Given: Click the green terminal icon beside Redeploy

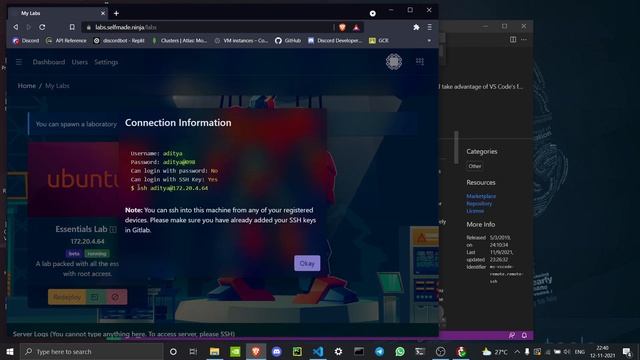Looking at the screenshot, I should 95,297.
